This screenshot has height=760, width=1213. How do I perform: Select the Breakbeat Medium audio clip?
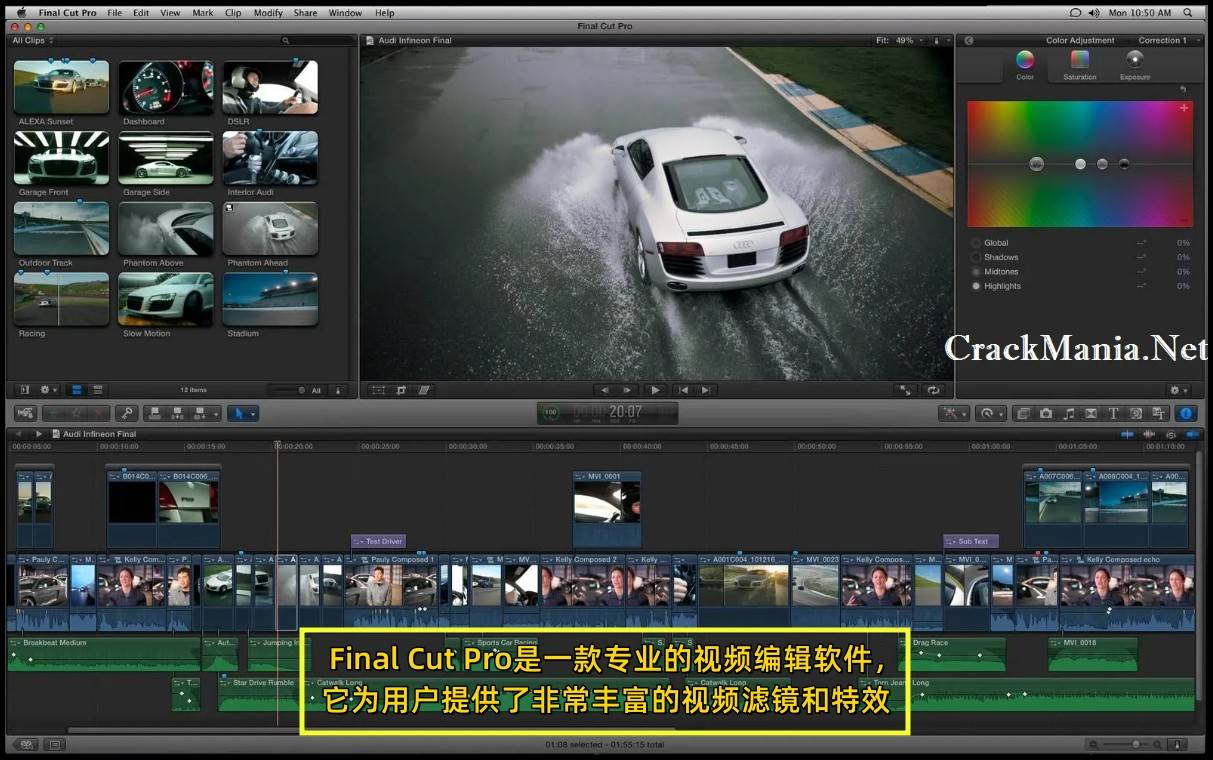click(x=104, y=654)
